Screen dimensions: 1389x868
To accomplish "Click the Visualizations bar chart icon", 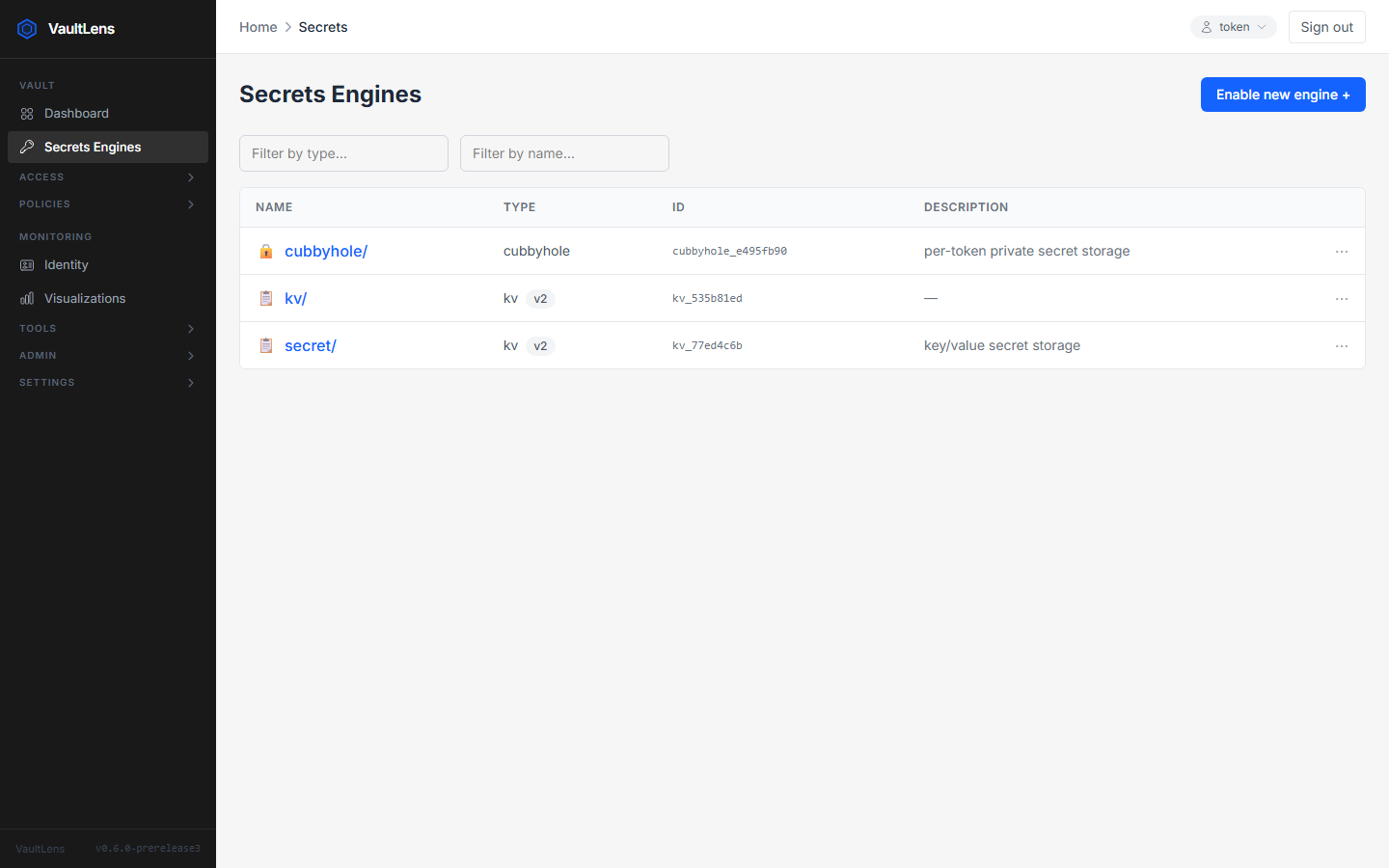I will click(27, 299).
